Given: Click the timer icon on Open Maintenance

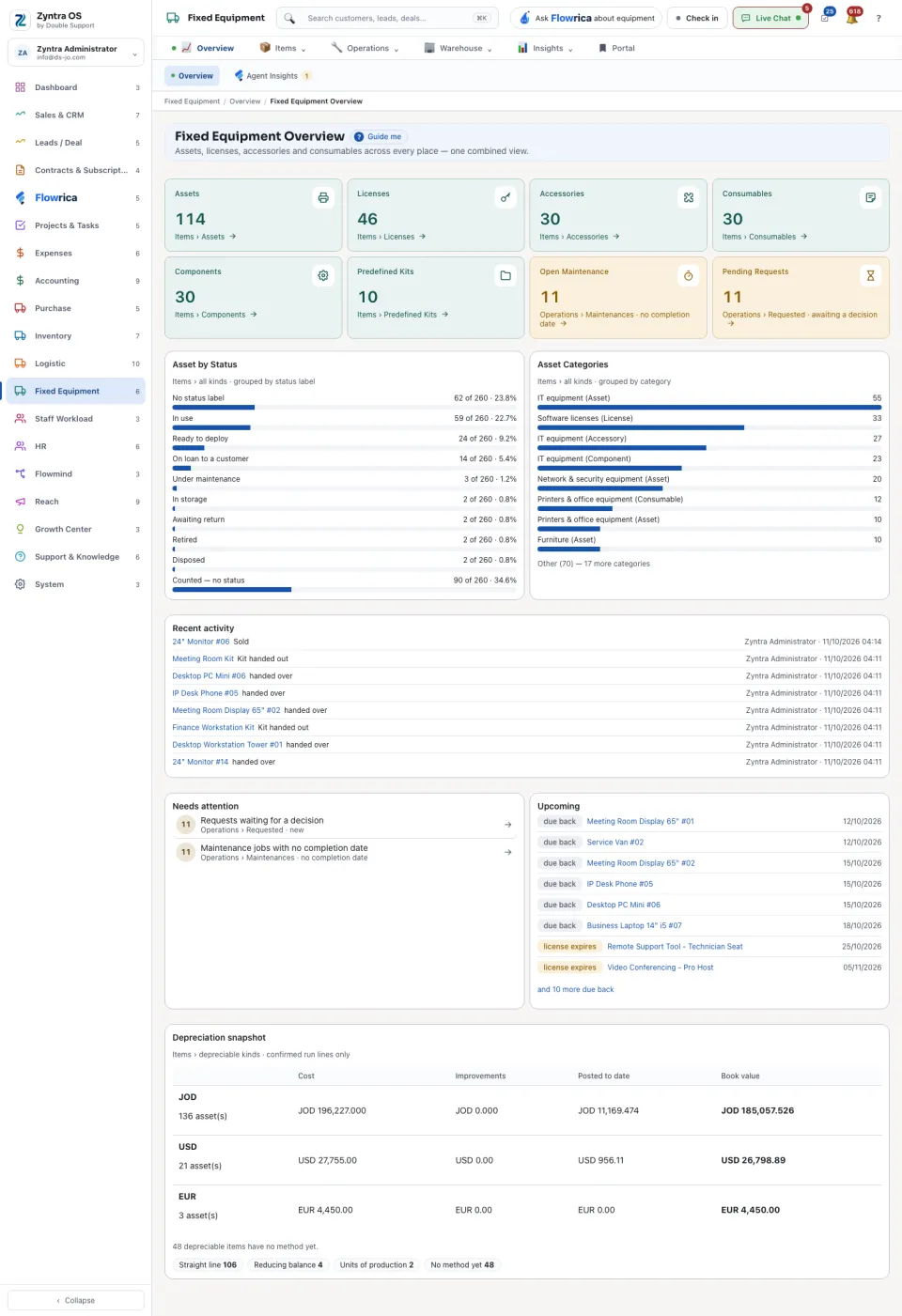Looking at the screenshot, I should [x=688, y=275].
